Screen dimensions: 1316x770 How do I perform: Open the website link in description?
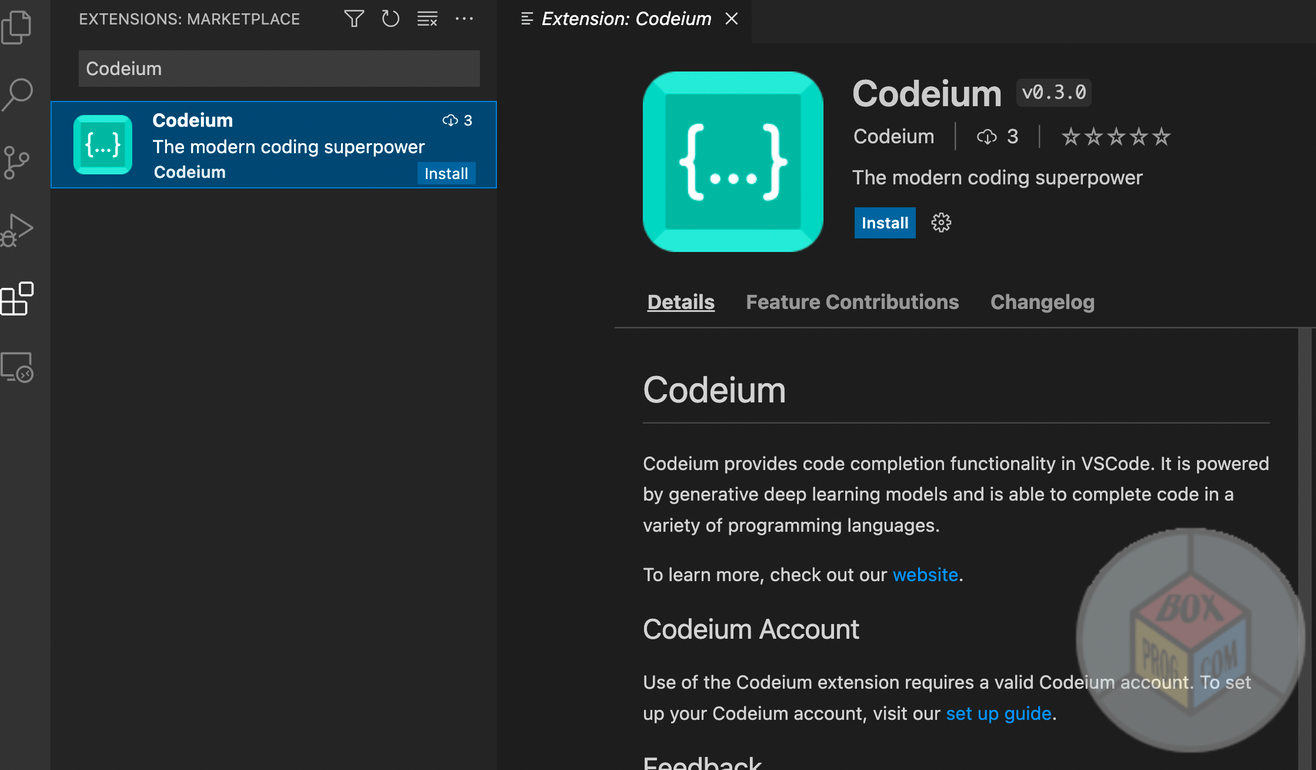click(925, 575)
